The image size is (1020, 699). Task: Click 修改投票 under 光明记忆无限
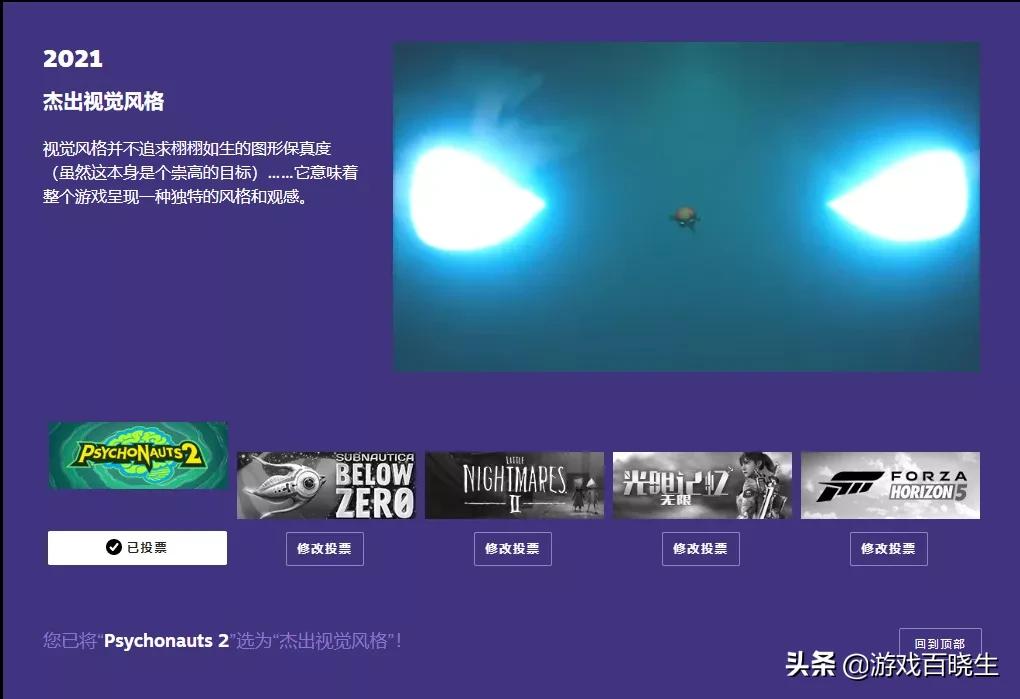701,548
